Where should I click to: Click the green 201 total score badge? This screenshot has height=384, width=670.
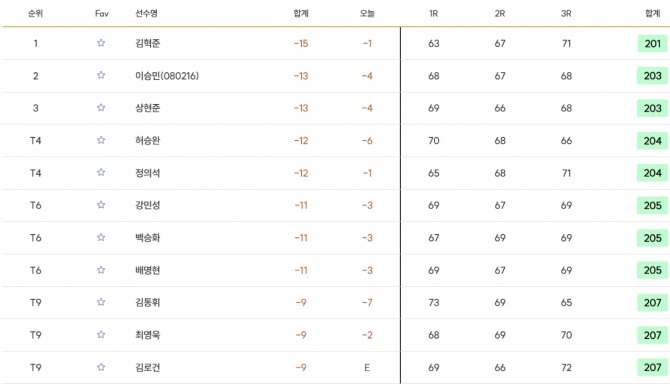coord(652,44)
